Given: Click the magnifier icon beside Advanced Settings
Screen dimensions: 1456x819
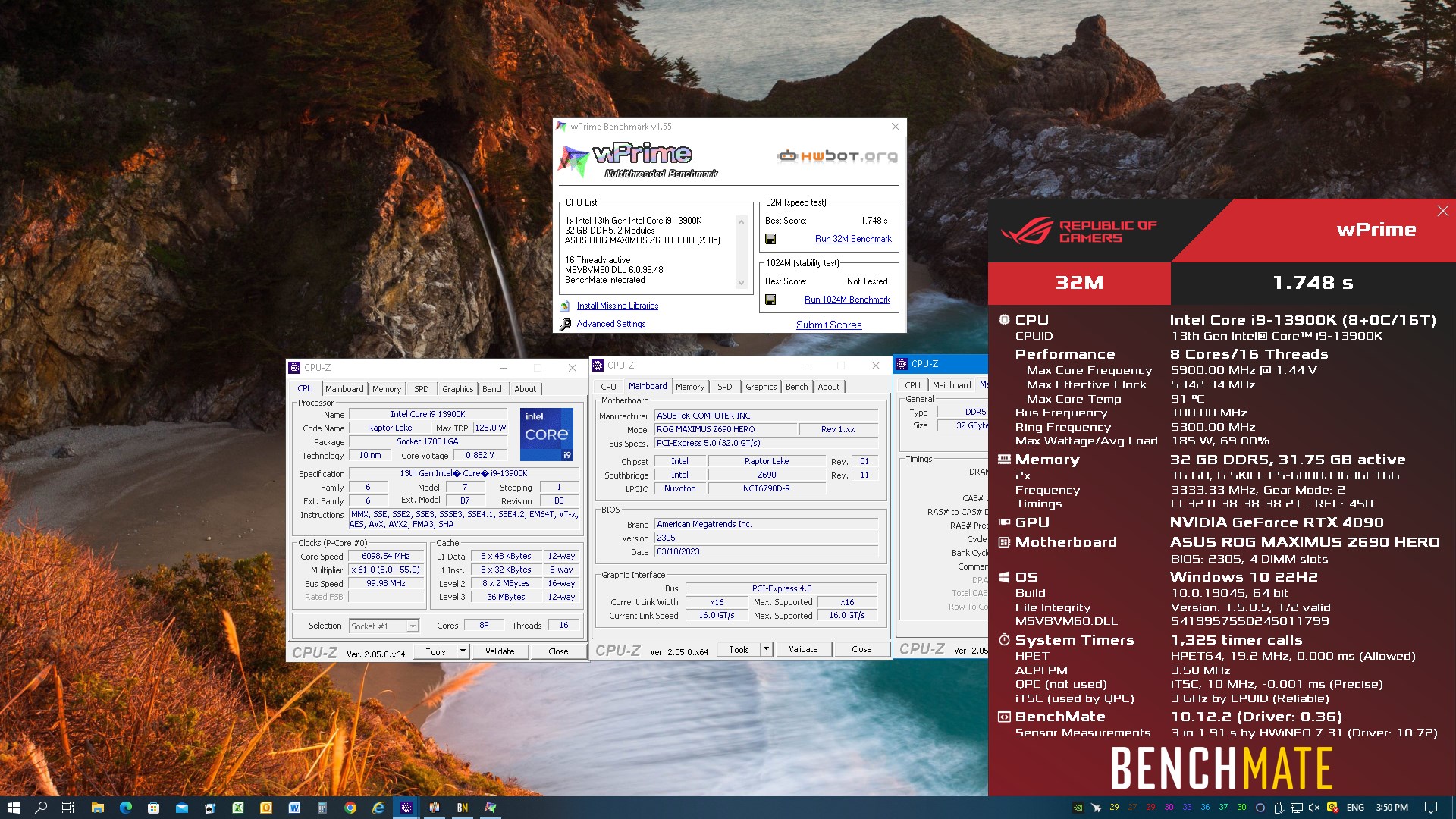Looking at the screenshot, I should (565, 325).
